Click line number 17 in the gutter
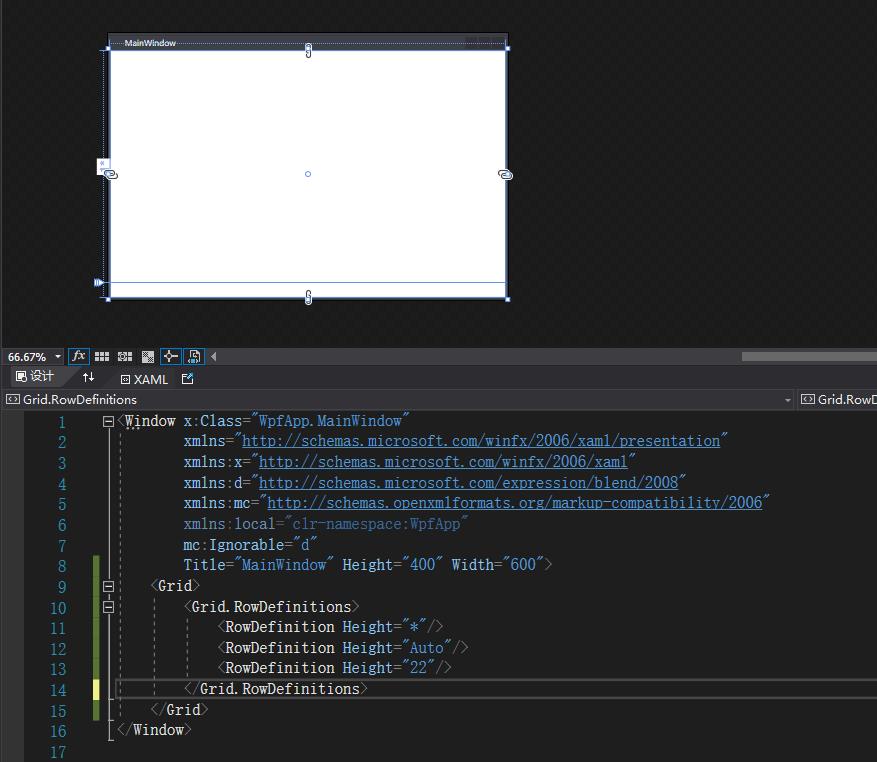877x762 pixels. pyautogui.click(x=58, y=752)
